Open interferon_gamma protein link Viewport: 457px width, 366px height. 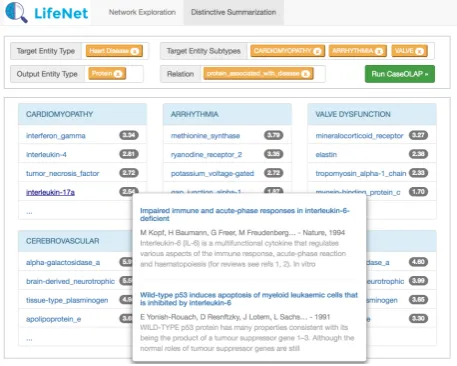pyautogui.click(x=56, y=136)
